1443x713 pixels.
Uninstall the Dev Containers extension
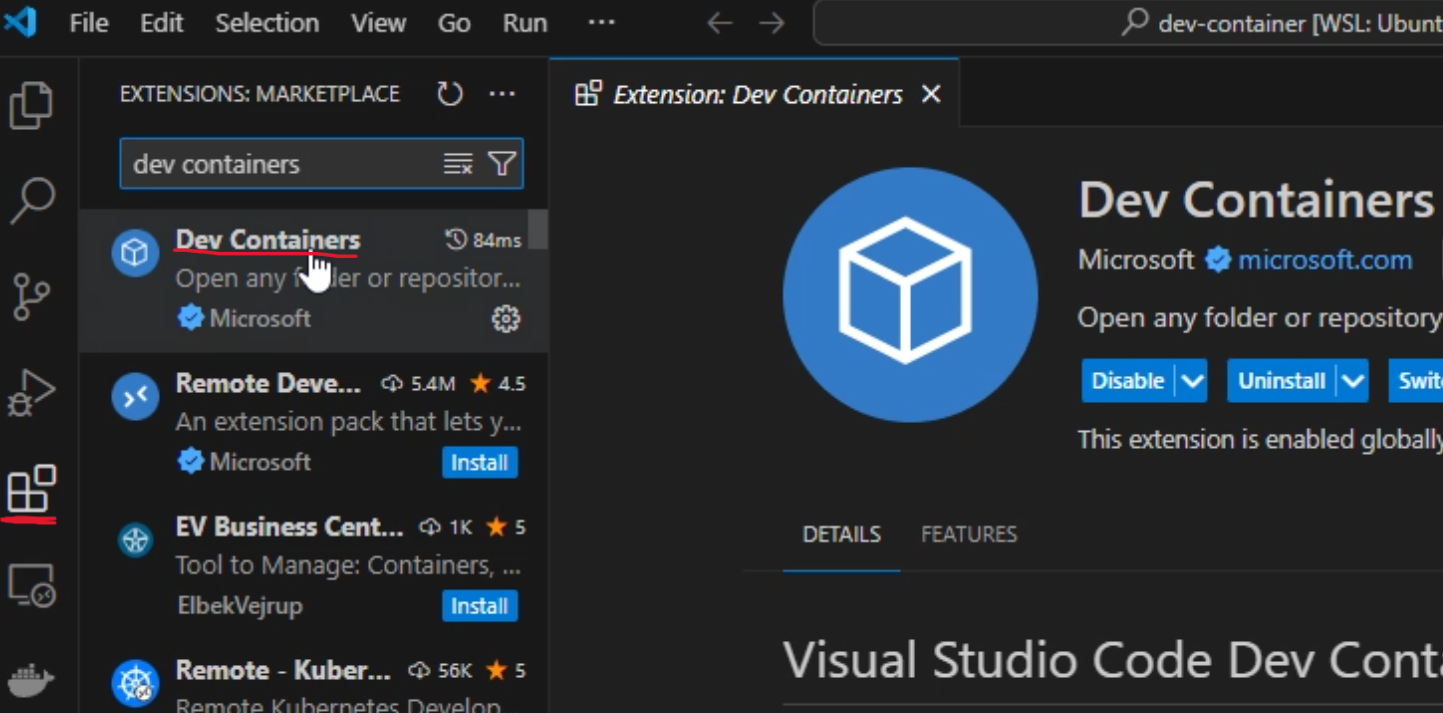[x=1282, y=381]
